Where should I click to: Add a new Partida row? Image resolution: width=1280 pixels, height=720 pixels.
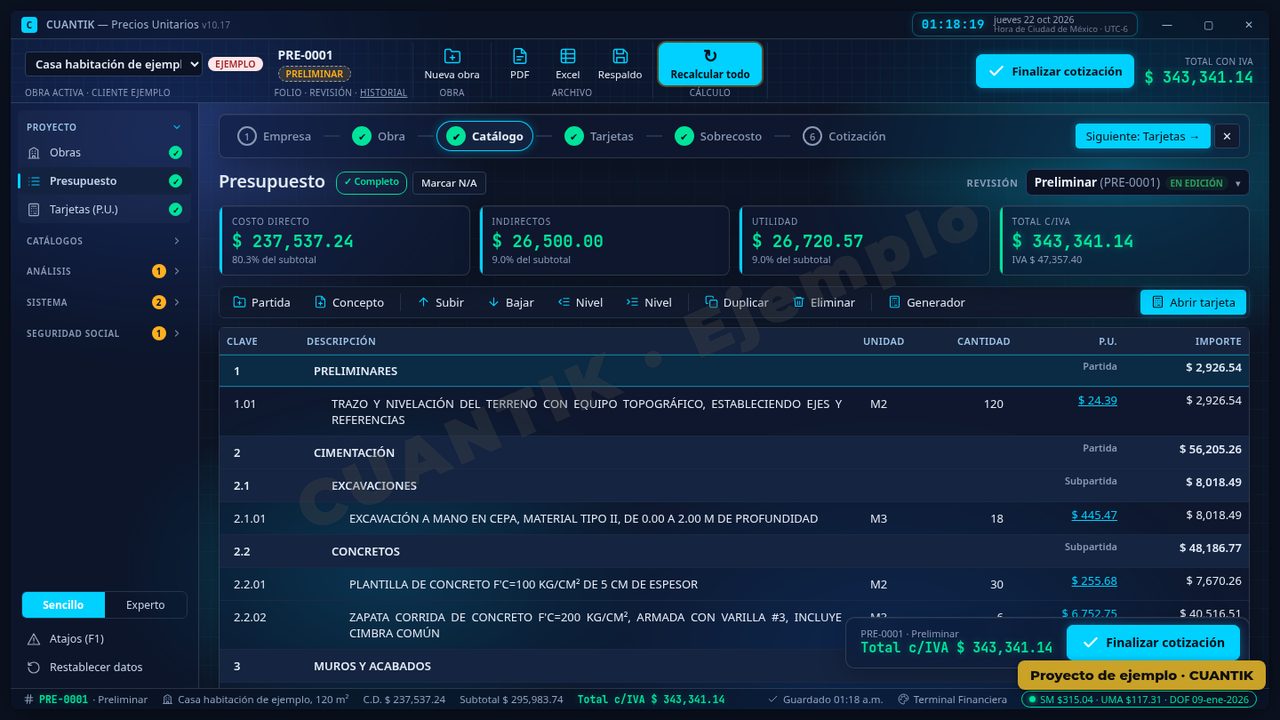261,302
